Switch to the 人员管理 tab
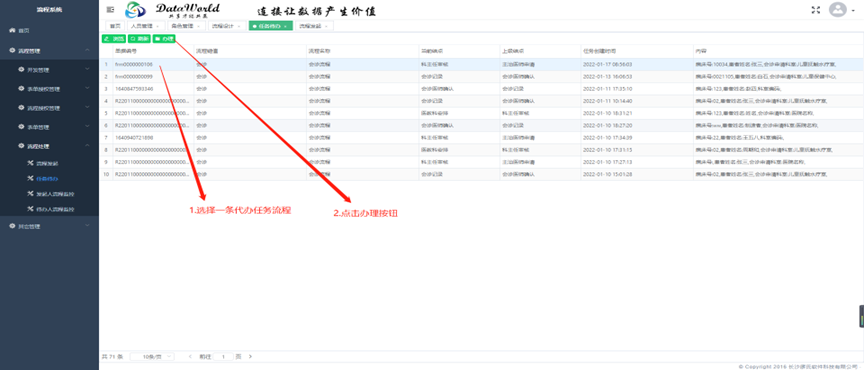Screen dimensions: 864x370 pyautogui.click(x=145, y=26)
